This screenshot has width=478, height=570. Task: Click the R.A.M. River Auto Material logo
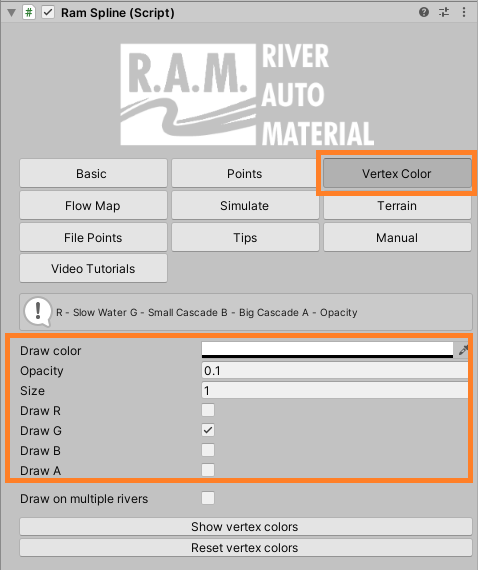point(247,95)
